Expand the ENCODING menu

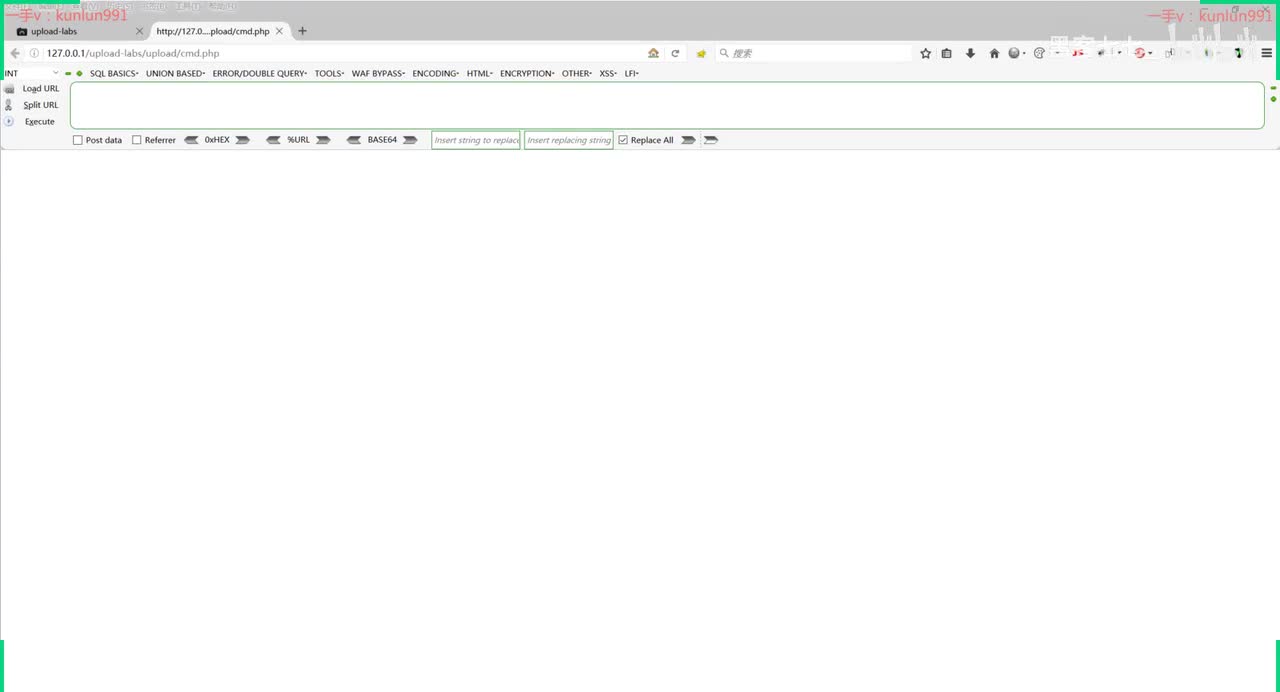pyautogui.click(x=435, y=73)
